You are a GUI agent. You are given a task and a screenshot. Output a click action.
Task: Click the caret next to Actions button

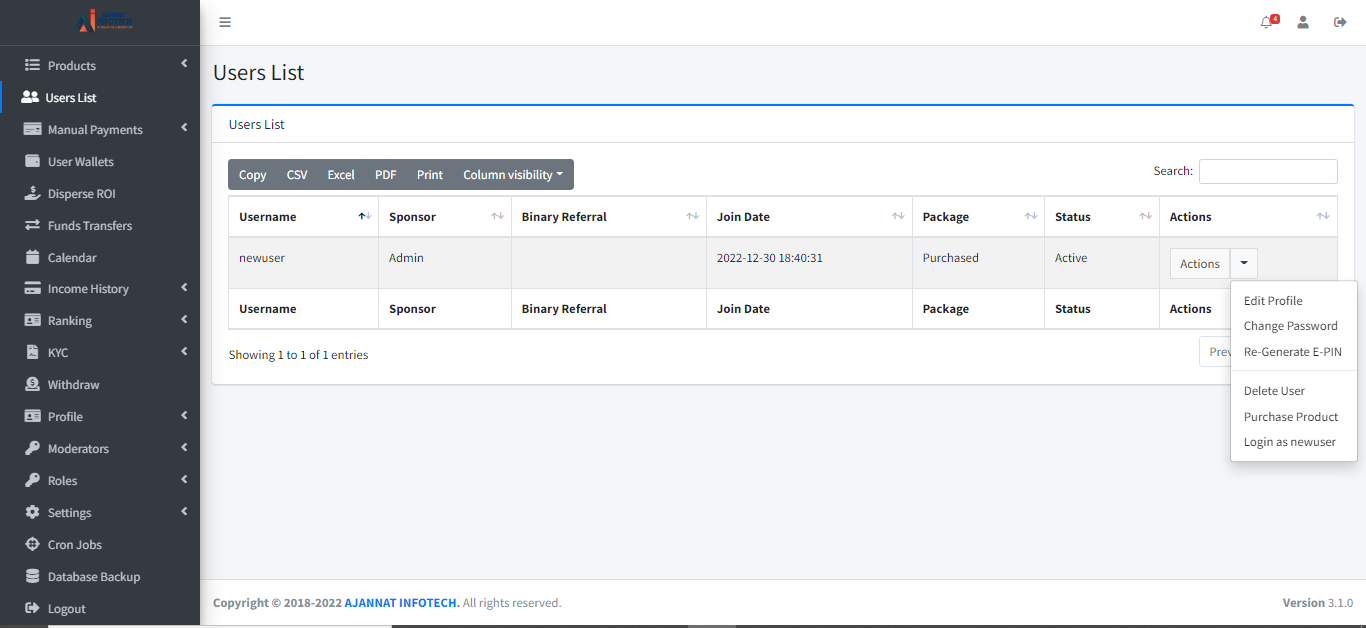coord(1243,264)
